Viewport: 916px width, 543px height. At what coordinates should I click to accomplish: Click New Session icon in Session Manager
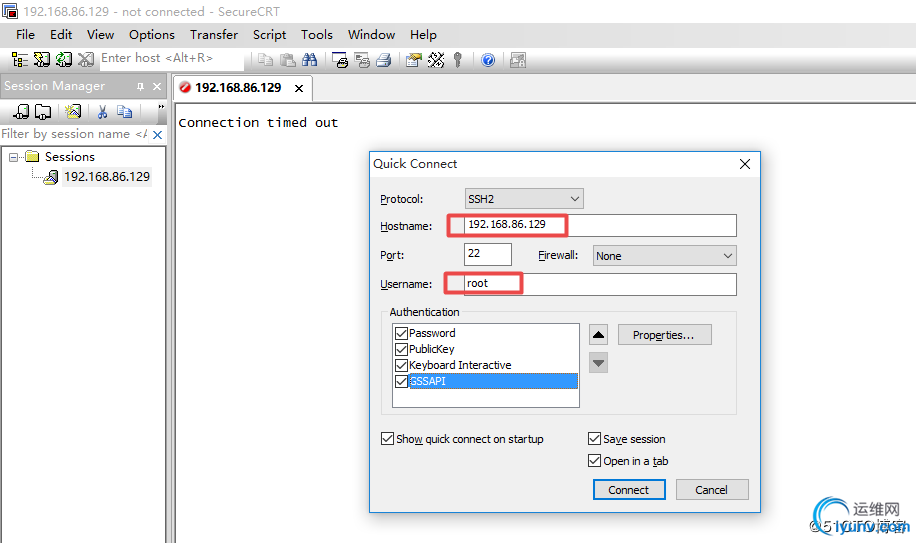pyautogui.click(x=73, y=112)
